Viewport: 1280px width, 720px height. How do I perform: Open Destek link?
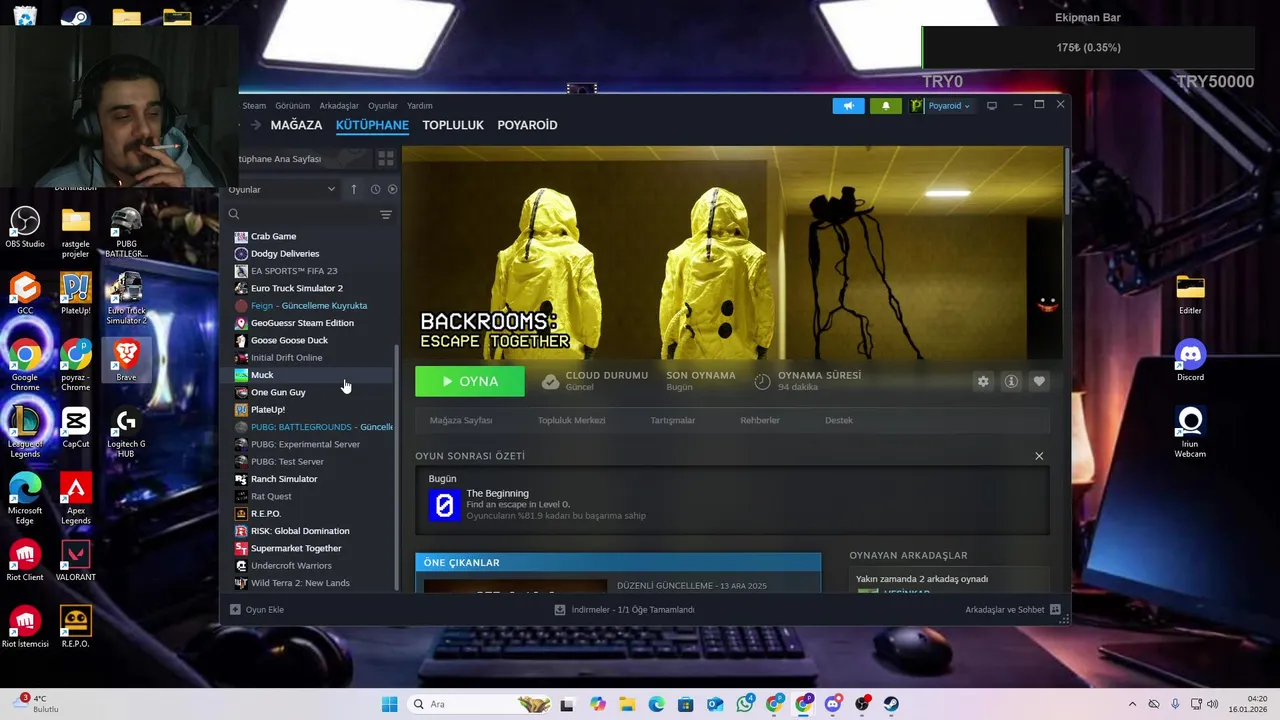click(x=839, y=420)
